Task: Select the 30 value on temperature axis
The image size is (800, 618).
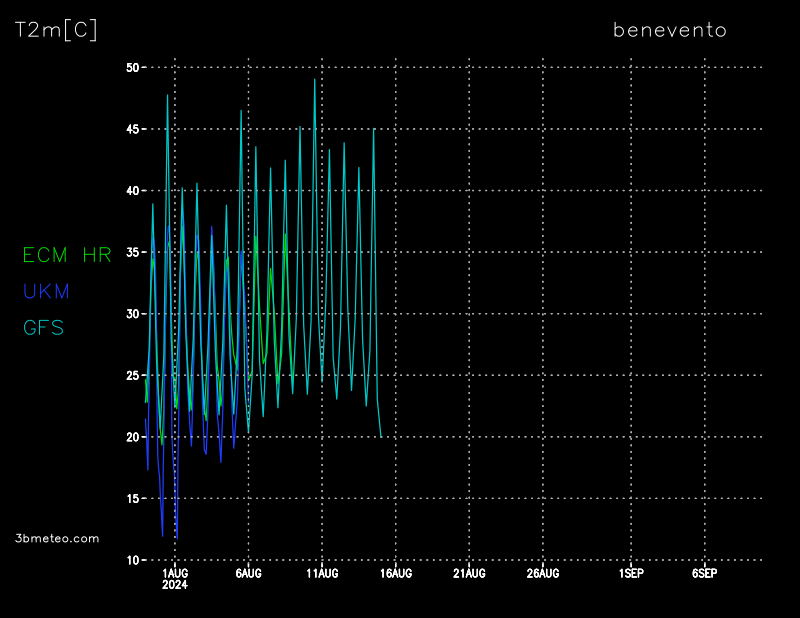Action: (132, 314)
